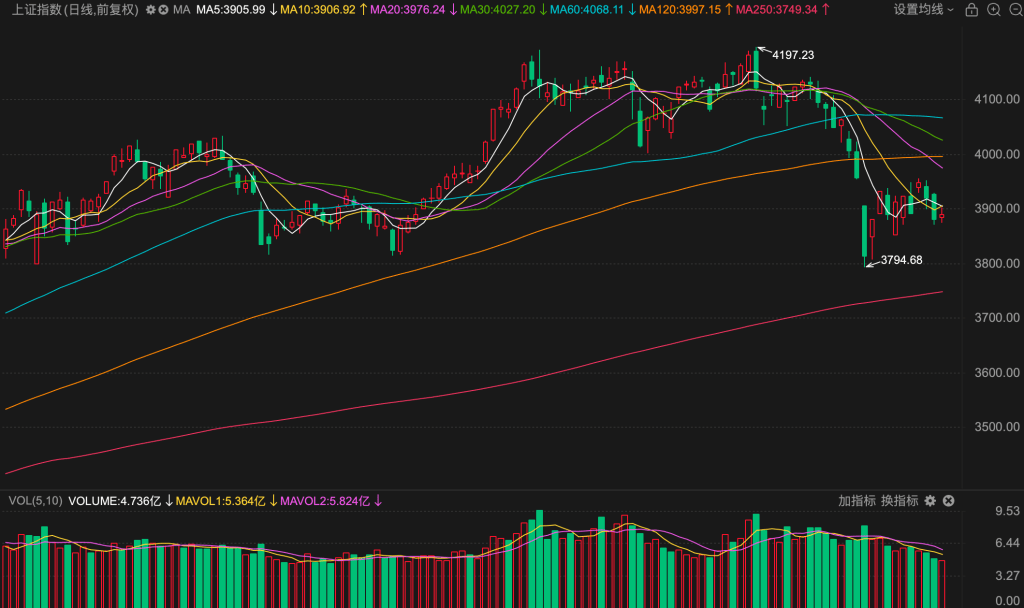
Task: Select the MA5 value label
Action: tap(230, 9)
